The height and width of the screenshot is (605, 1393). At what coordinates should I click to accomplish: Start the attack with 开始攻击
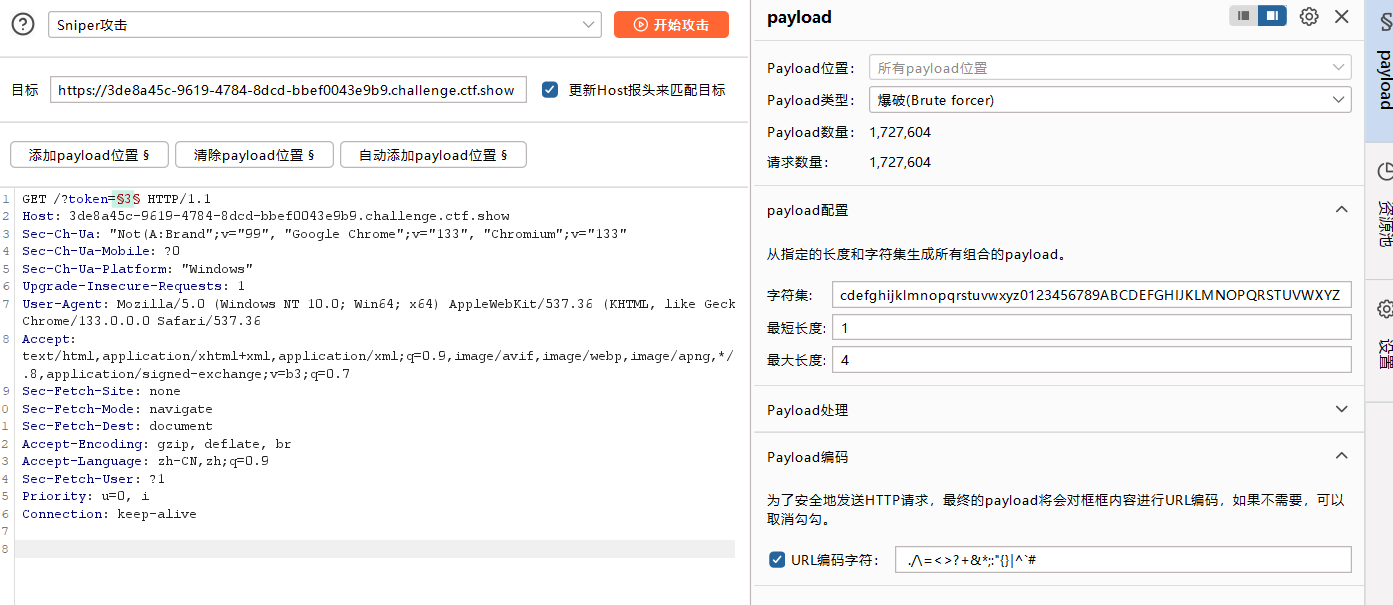click(671, 25)
